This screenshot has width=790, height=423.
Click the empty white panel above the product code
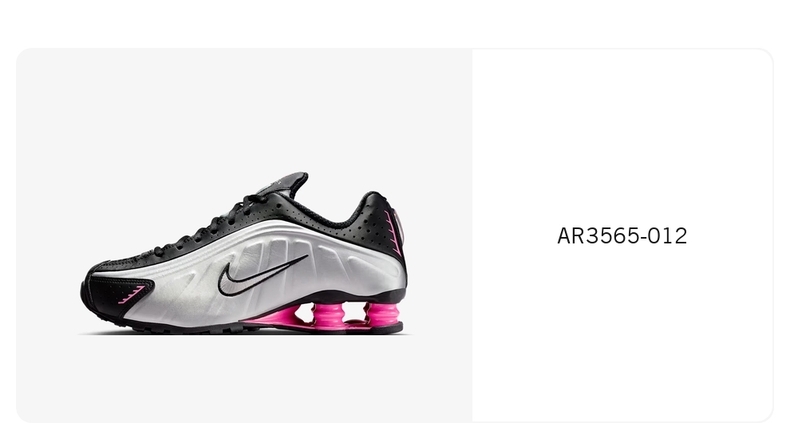click(x=622, y=136)
